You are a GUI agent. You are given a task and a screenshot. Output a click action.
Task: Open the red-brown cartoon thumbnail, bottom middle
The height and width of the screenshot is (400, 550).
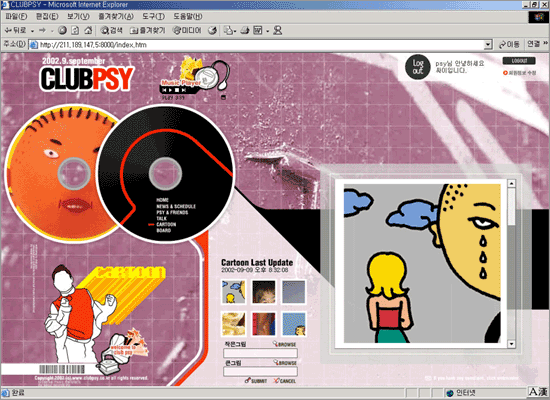point(264,324)
